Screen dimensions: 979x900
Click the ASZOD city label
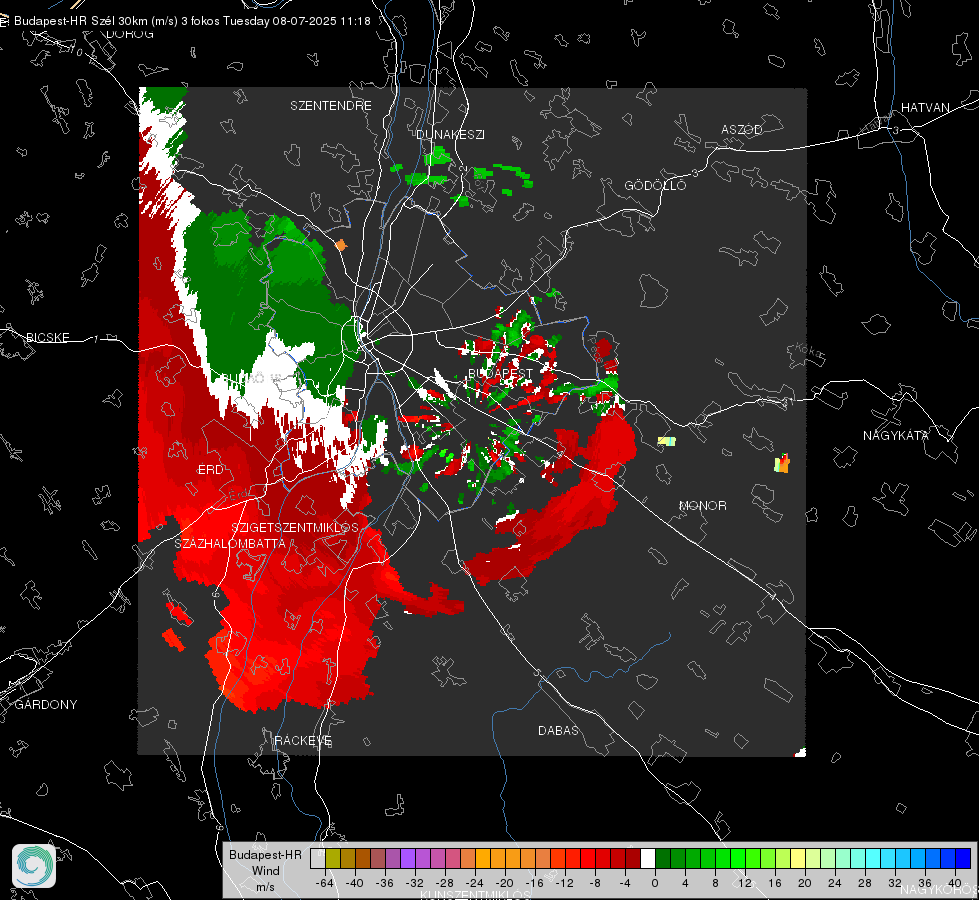(742, 130)
